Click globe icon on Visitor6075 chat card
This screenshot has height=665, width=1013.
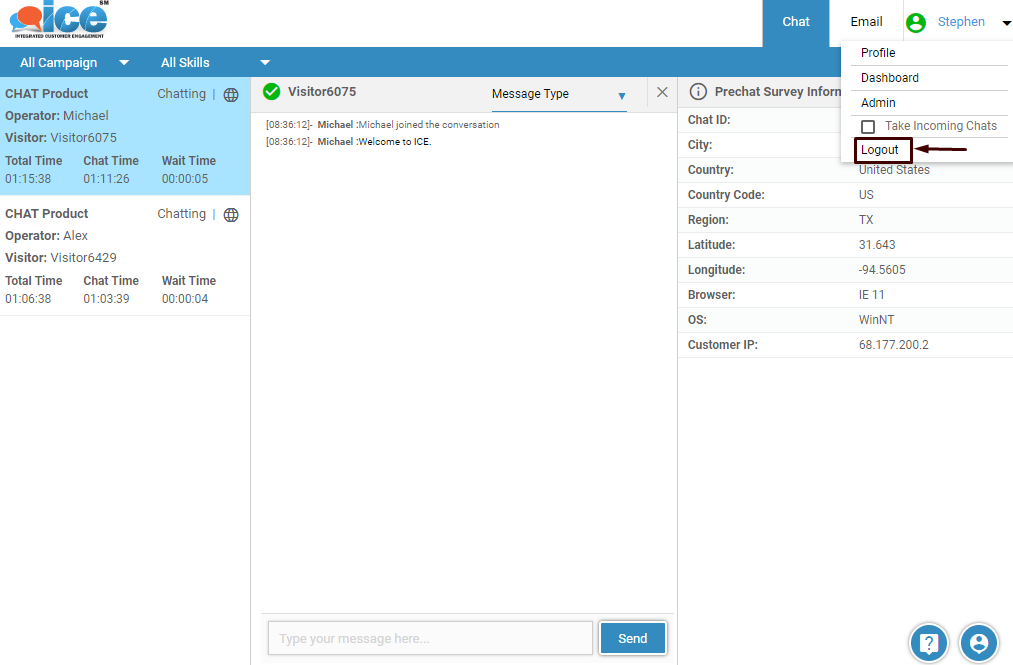coord(231,95)
